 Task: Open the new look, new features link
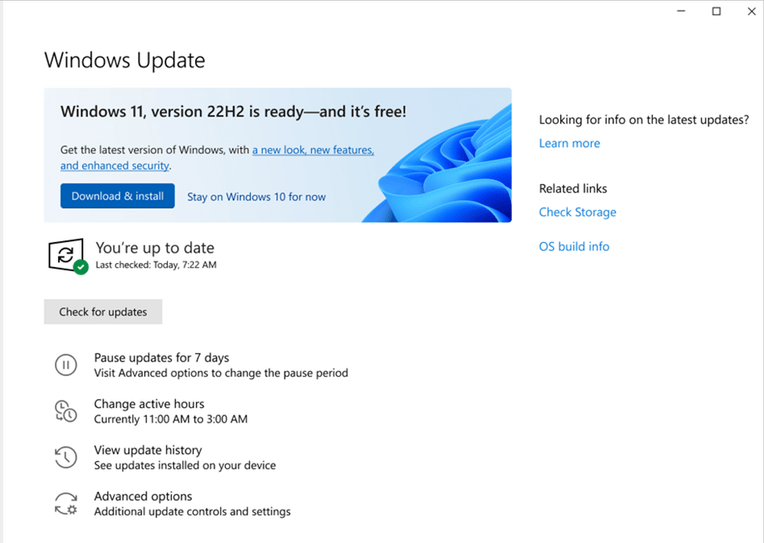(313, 150)
